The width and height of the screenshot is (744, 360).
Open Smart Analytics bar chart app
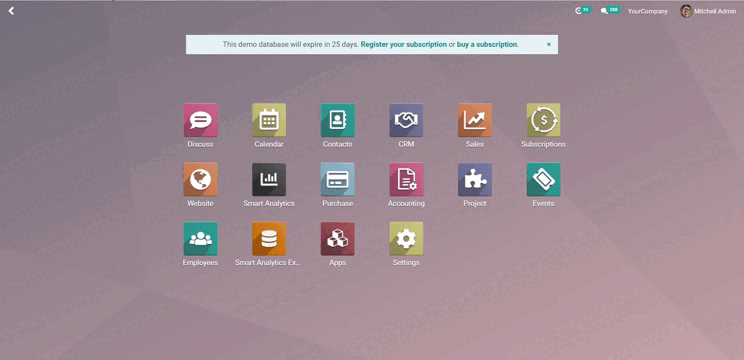click(x=269, y=179)
